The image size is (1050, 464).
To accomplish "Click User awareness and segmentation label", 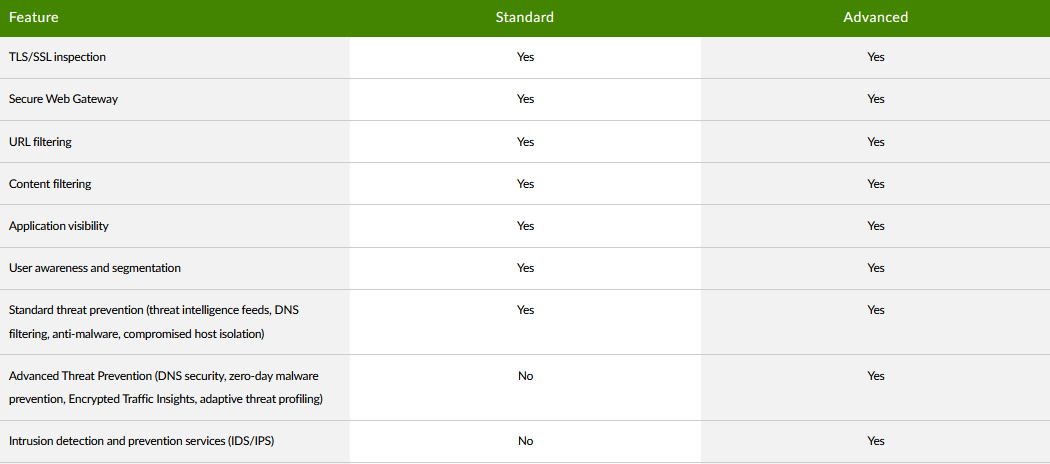I will coord(95,268).
